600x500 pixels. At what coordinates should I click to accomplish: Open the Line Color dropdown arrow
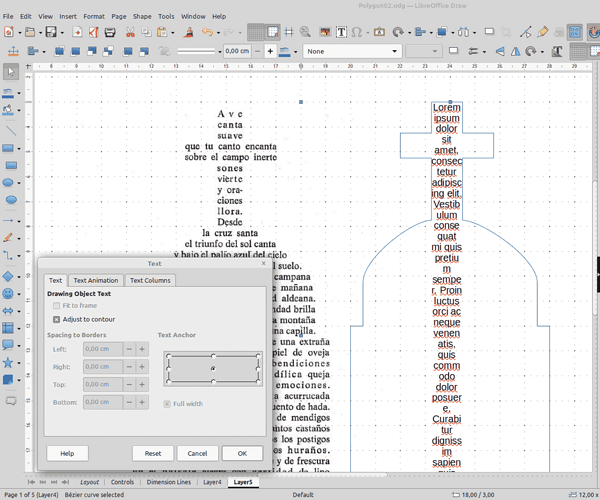click(295, 52)
